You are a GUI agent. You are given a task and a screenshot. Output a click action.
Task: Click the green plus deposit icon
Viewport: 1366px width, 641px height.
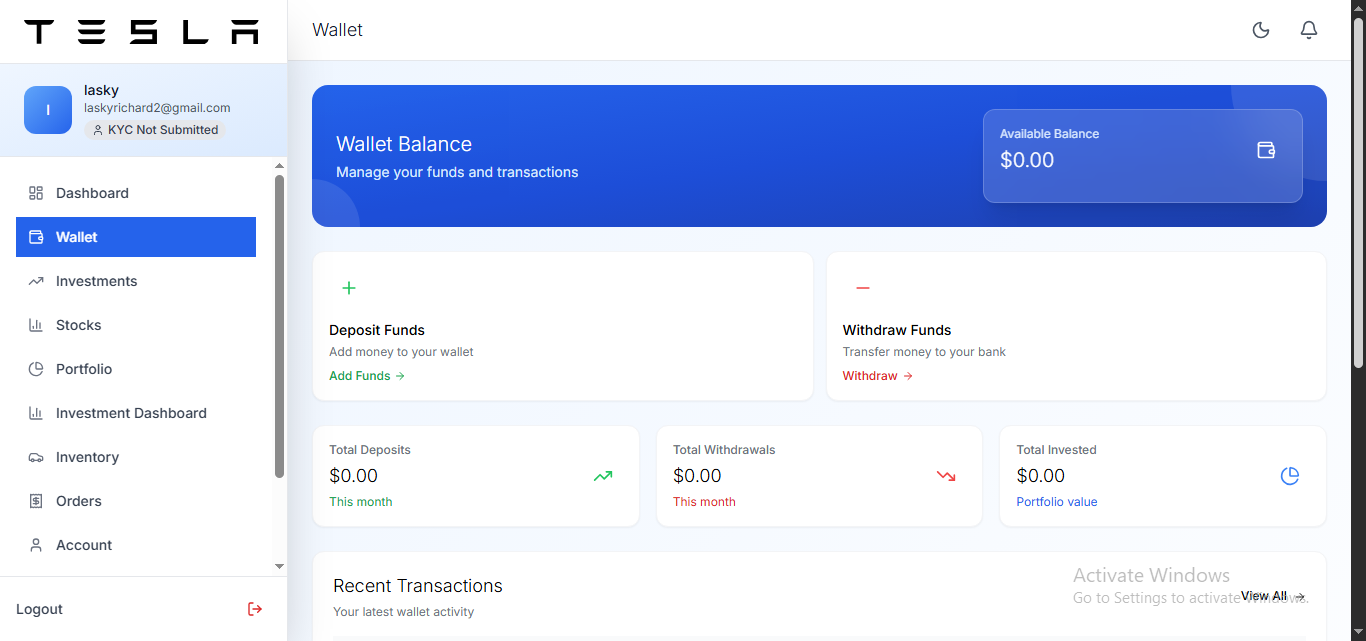pyautogui.click(x=349, y=288)
